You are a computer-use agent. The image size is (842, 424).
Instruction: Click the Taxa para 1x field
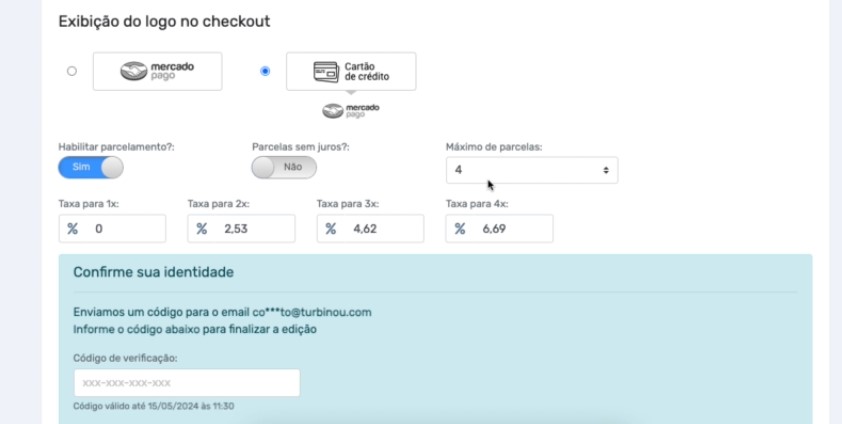pyautogui.click(x=112, y=229)
